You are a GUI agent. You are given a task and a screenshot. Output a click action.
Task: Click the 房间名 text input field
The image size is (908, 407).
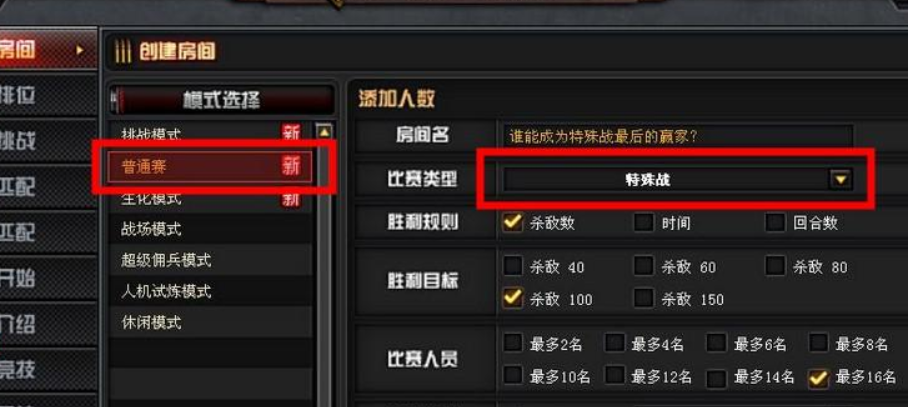[678, 137]
